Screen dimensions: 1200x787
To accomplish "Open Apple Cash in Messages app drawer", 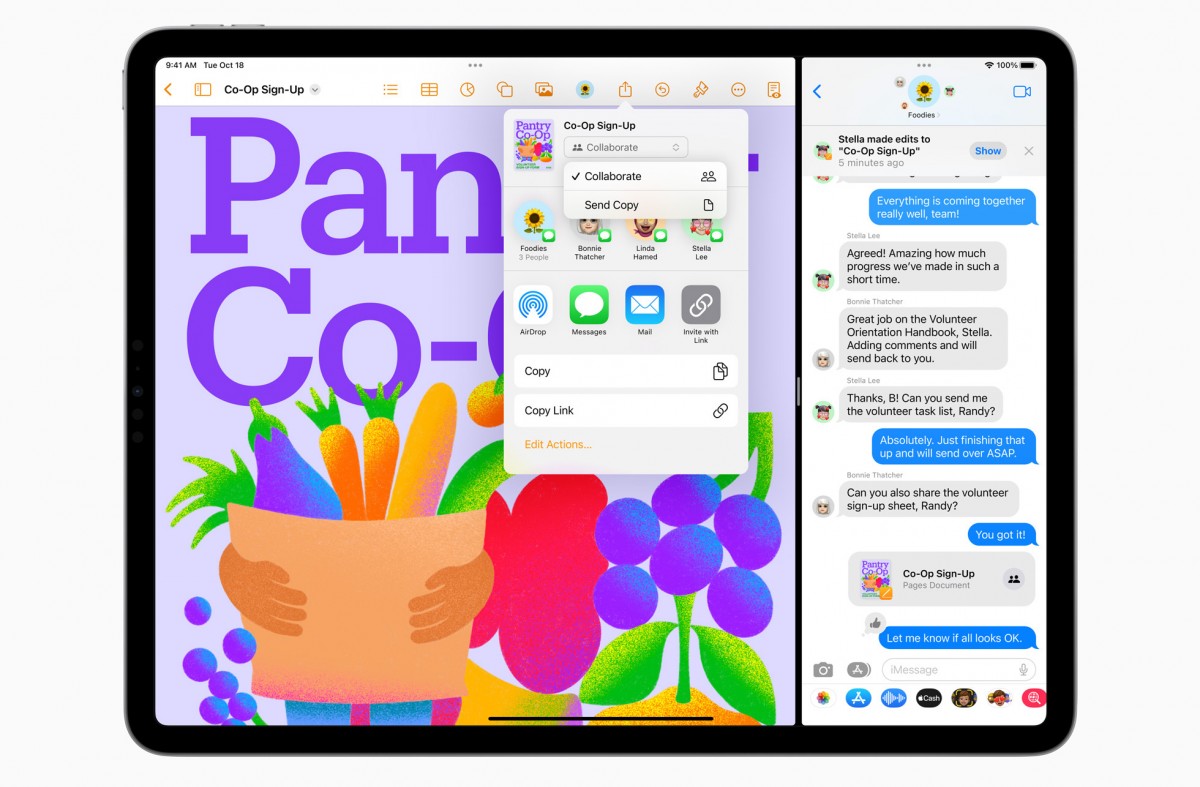I will 929,698.
